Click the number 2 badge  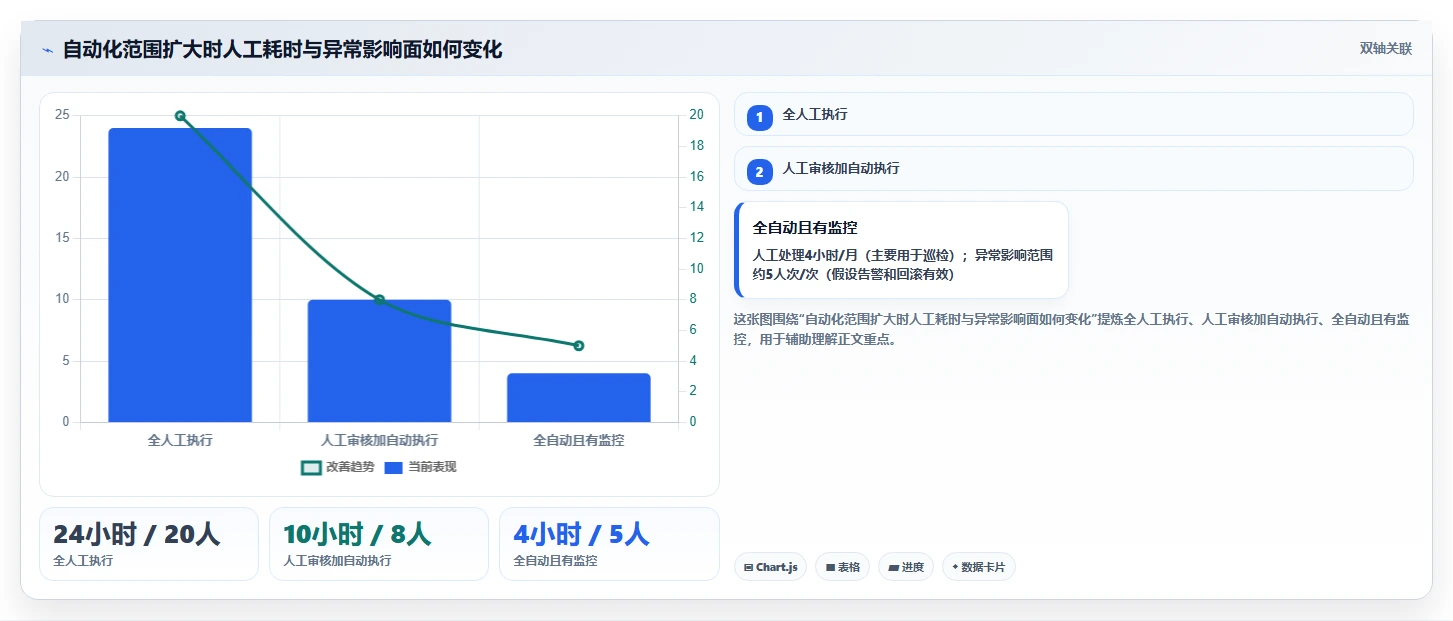click(x=759, y=172)
